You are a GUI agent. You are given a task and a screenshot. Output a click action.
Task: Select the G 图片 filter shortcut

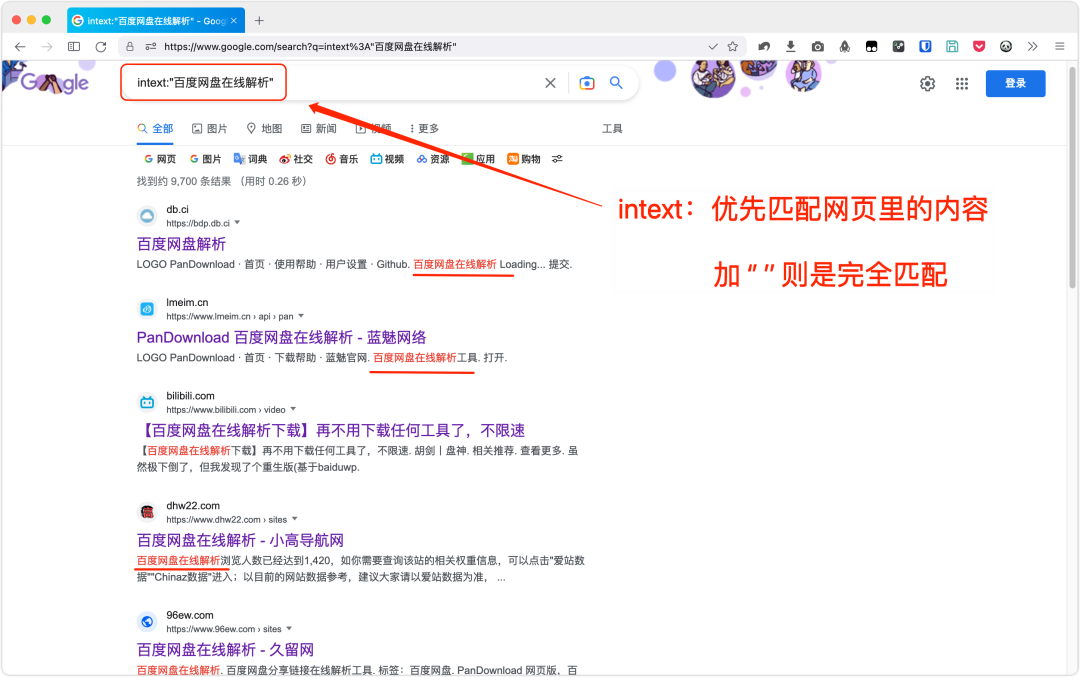pyautogui.click(x=205, y=159)
